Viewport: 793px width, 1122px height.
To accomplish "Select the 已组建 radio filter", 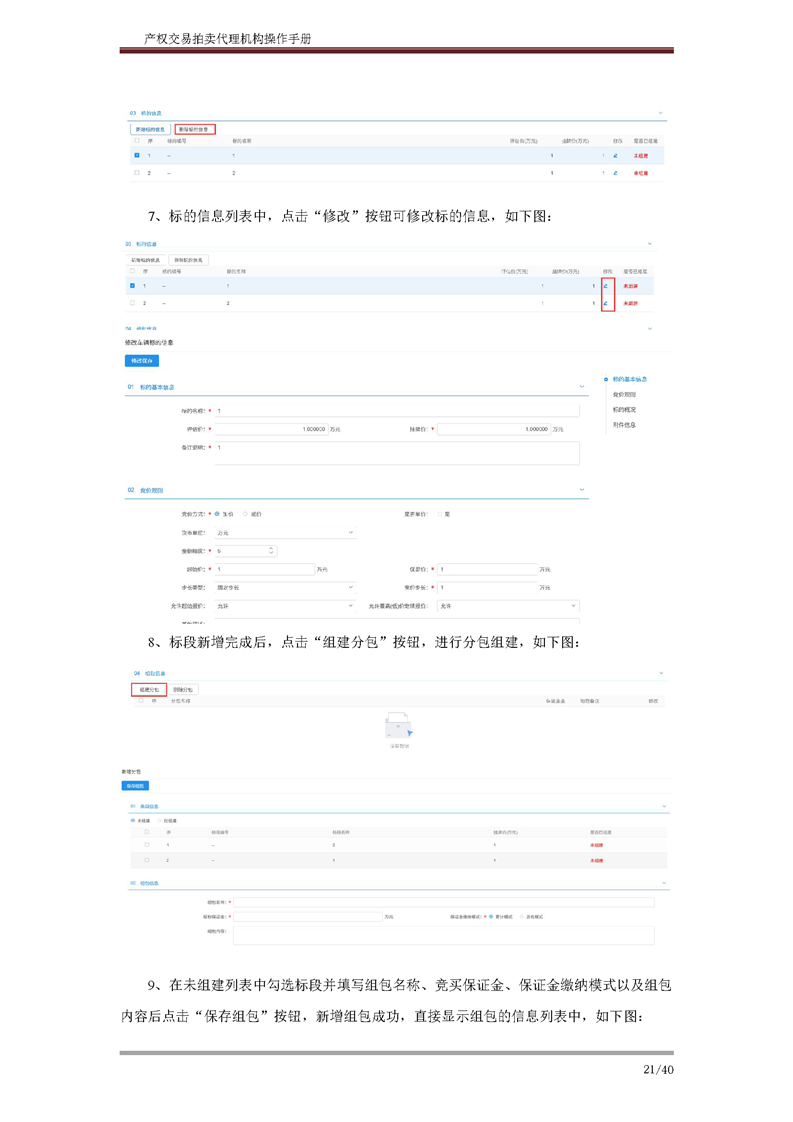I will point(158,820).
